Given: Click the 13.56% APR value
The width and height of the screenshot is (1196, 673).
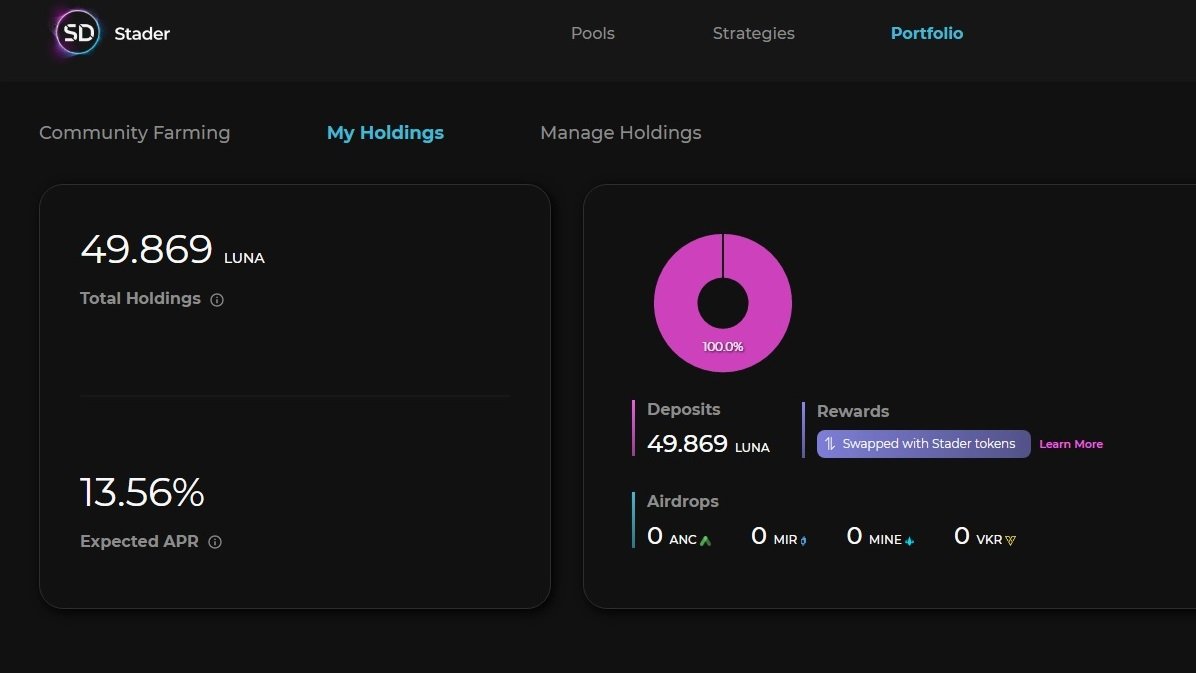Looking at the screenshot, I should click(142, 492).
